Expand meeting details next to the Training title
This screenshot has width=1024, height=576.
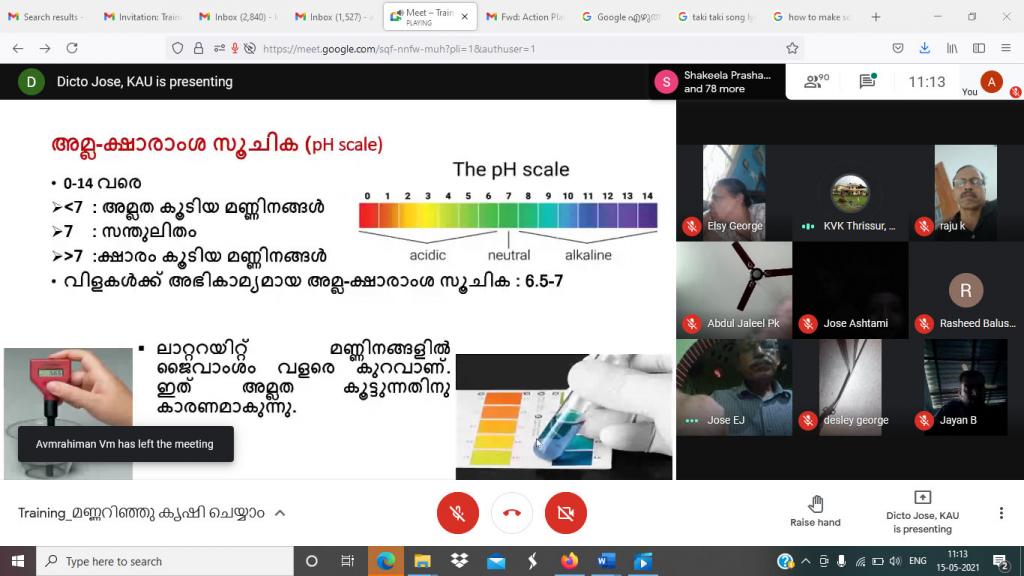pyautogui.click(x=280, y=513)
